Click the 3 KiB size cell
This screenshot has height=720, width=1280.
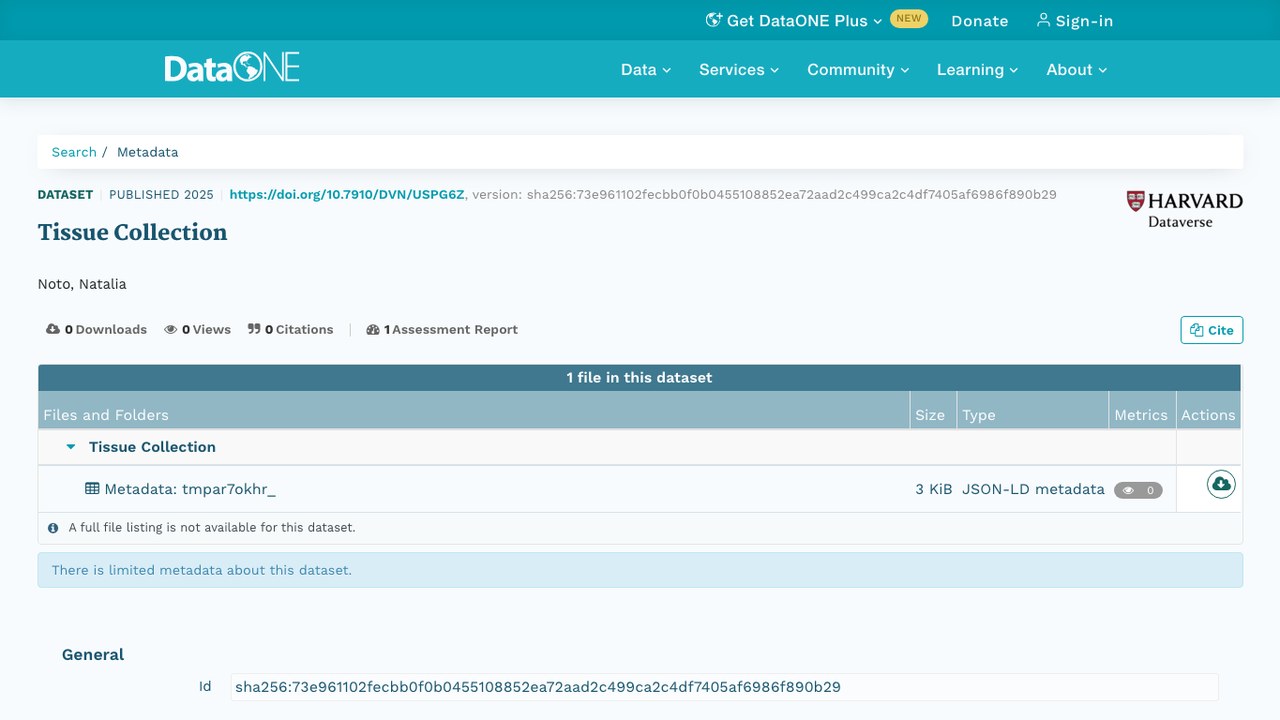934,489
